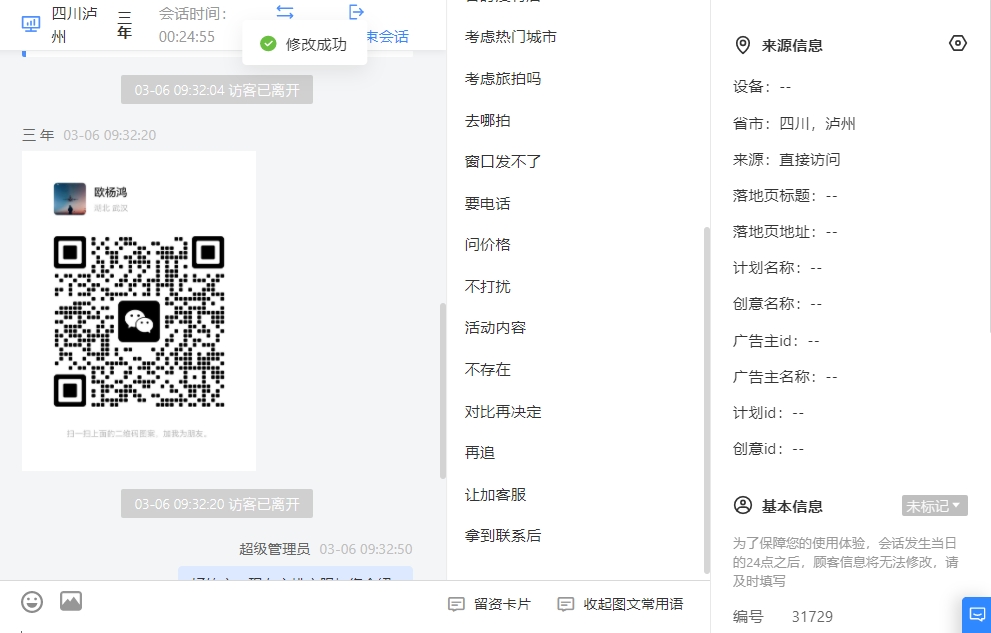Collapse phrases with 收起图文常用语
The width and height of the screenshot is (991, 633).
click(x=620, y=605)
